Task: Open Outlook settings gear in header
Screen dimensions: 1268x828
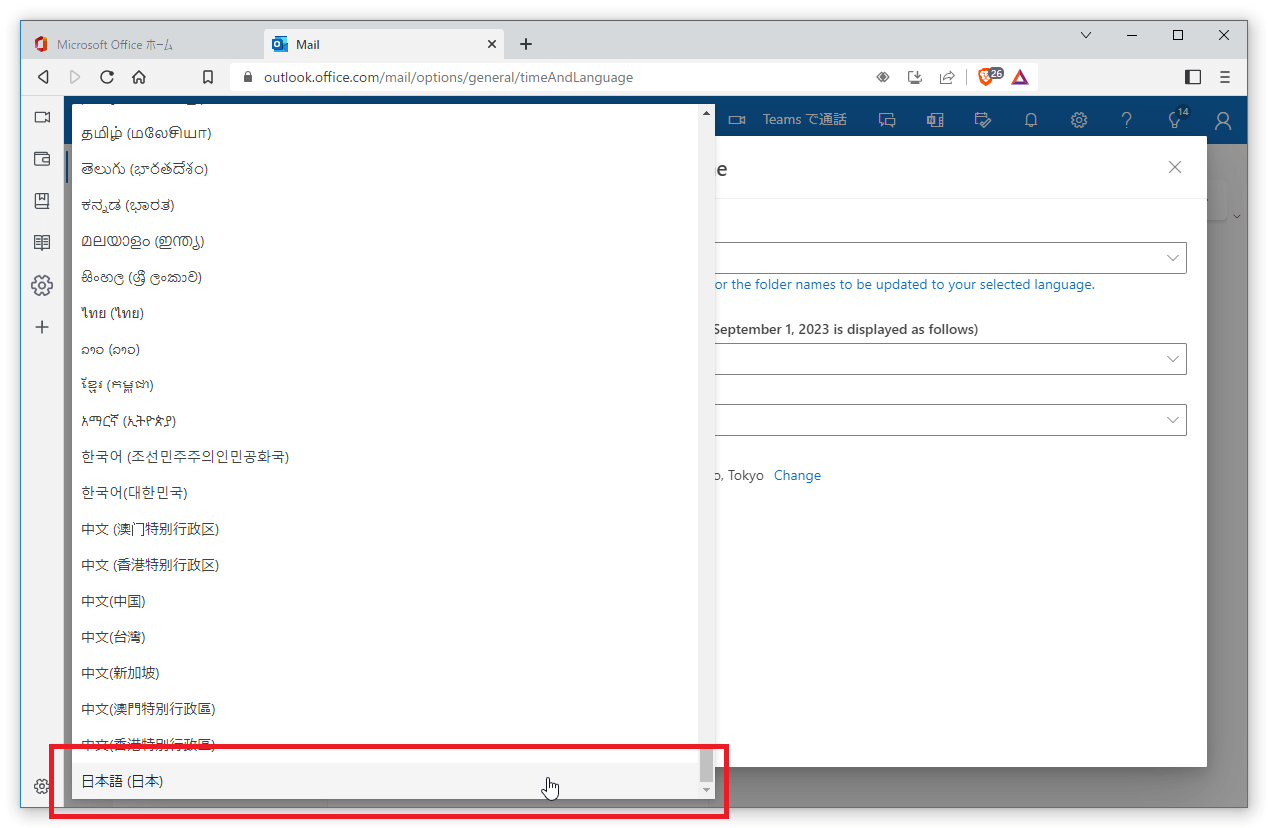Action: 1079,120
